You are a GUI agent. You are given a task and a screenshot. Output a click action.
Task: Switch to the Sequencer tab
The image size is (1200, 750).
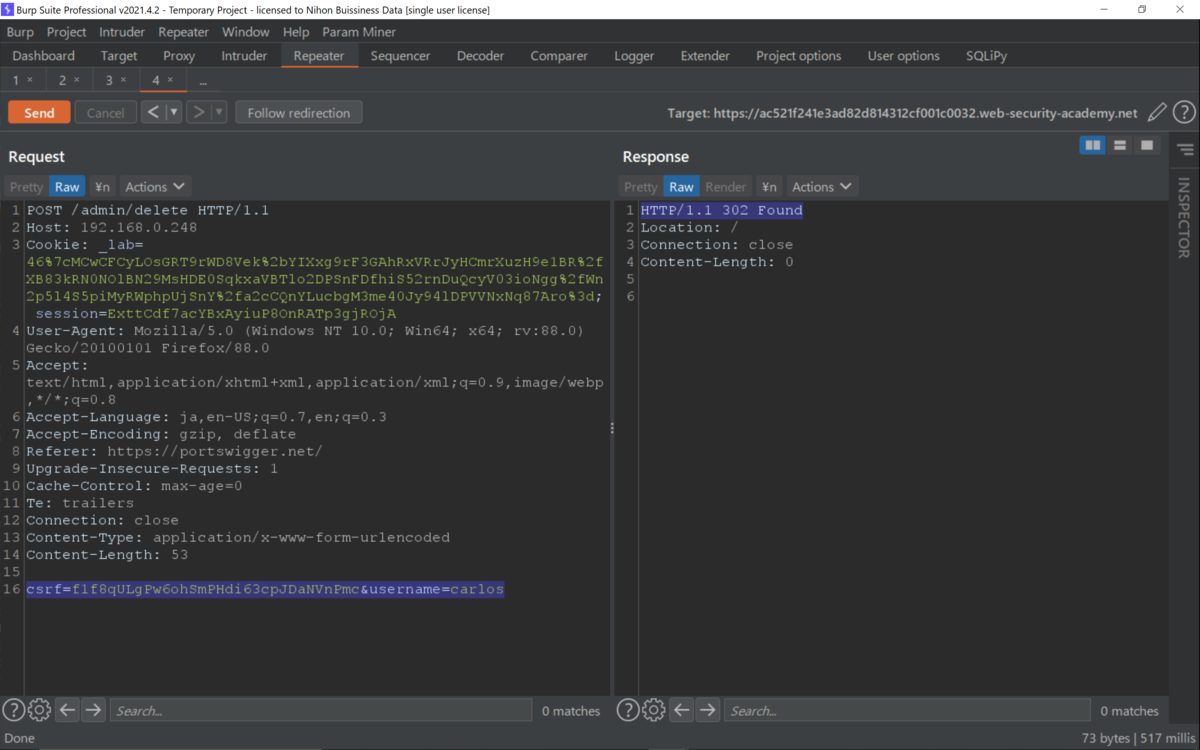(400, 56)
